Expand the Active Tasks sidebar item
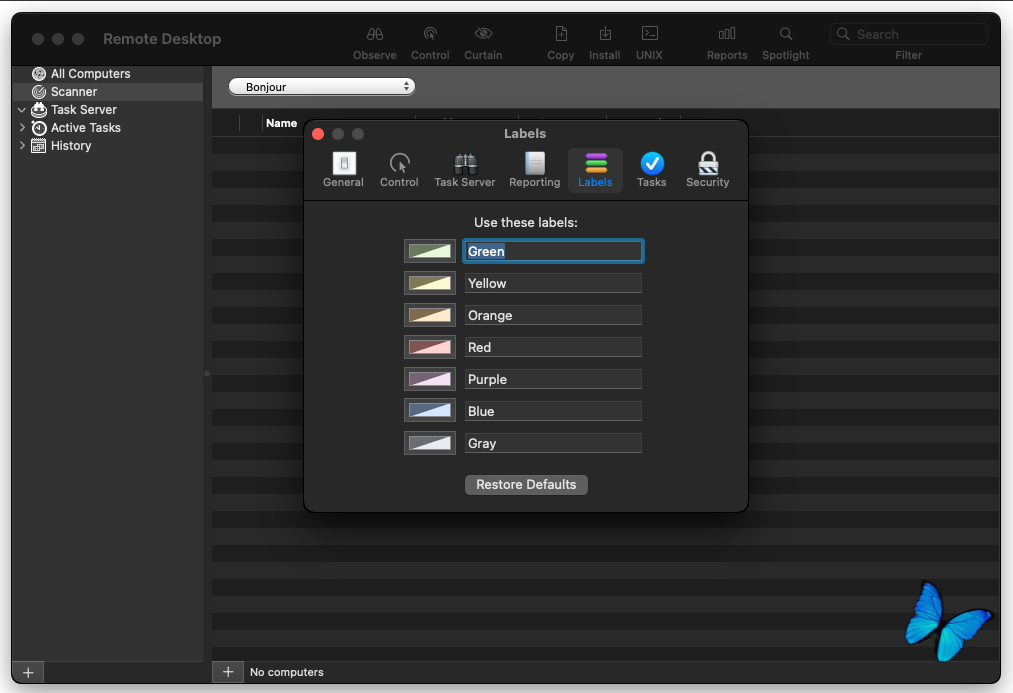 [22, 128]
